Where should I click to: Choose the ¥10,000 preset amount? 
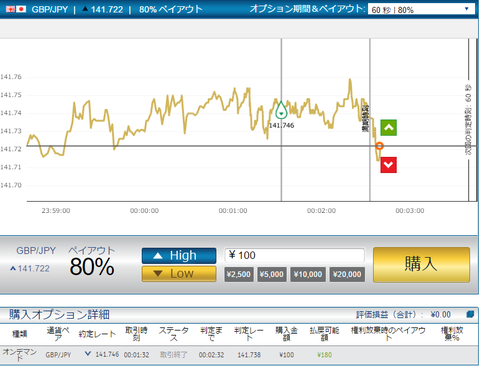308,274
